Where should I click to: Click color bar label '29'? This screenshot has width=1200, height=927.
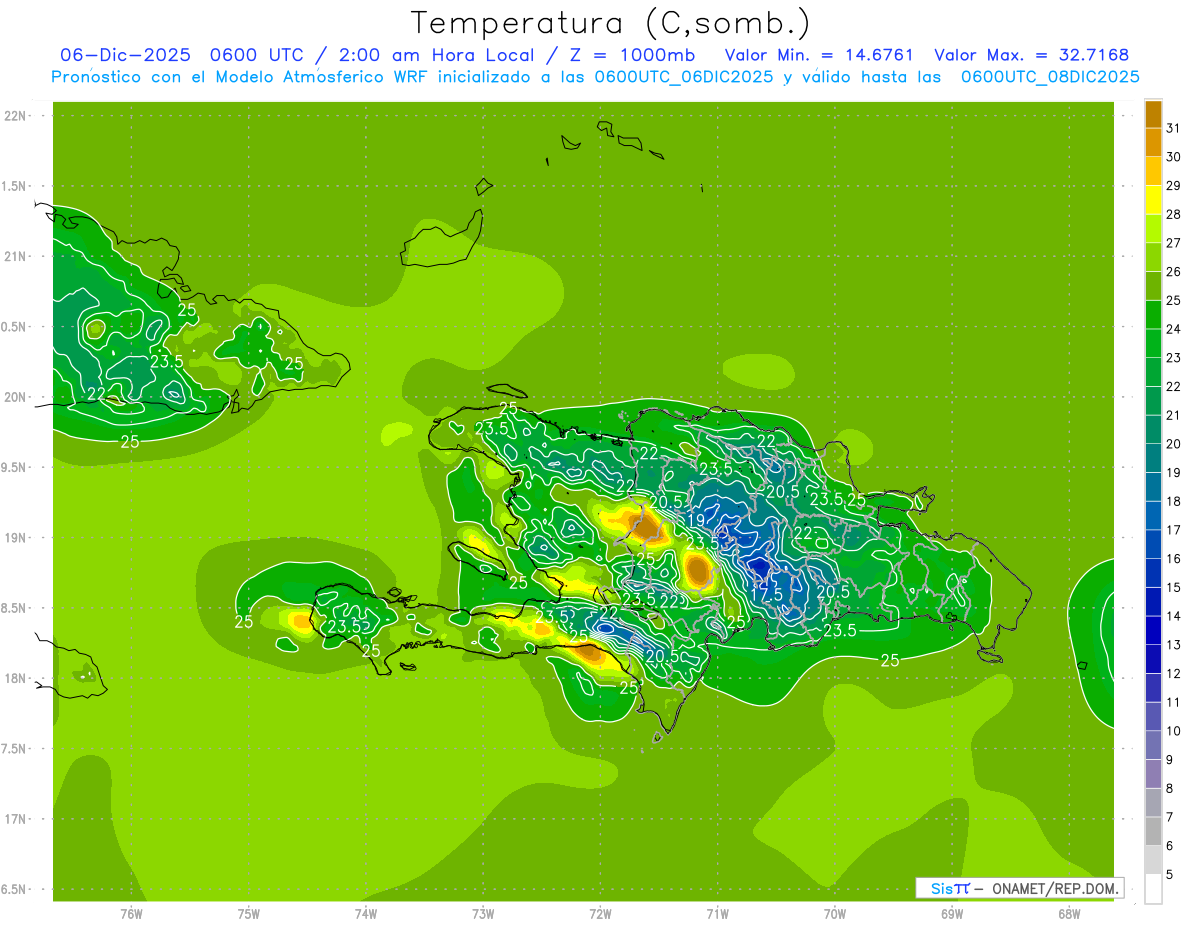[x=1173, y=186]
